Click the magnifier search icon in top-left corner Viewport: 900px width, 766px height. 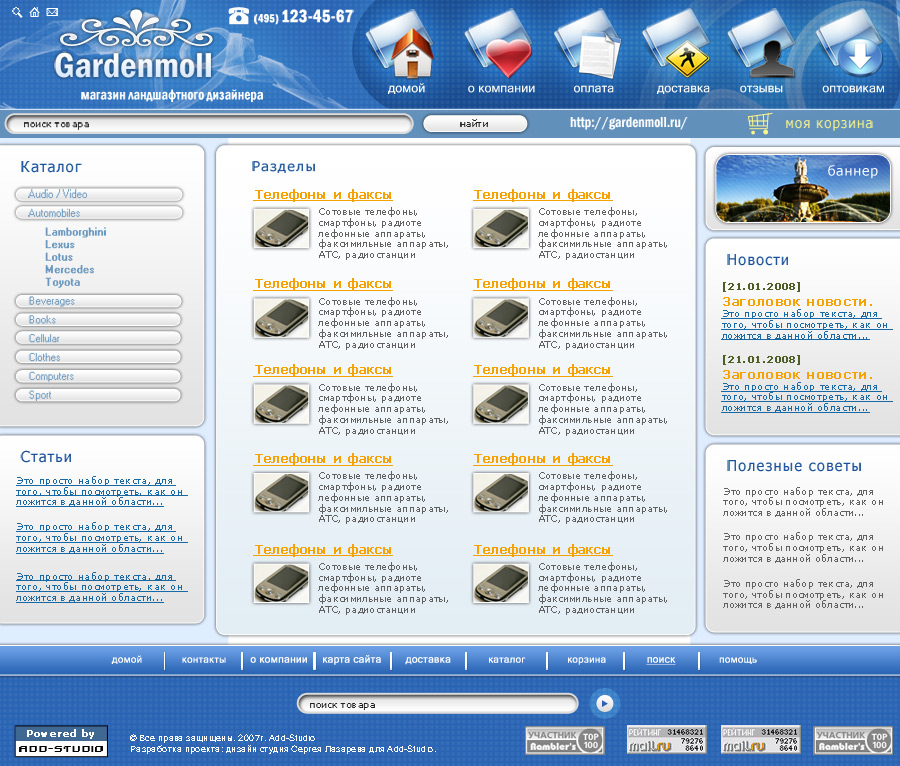(x=17, y=12)
